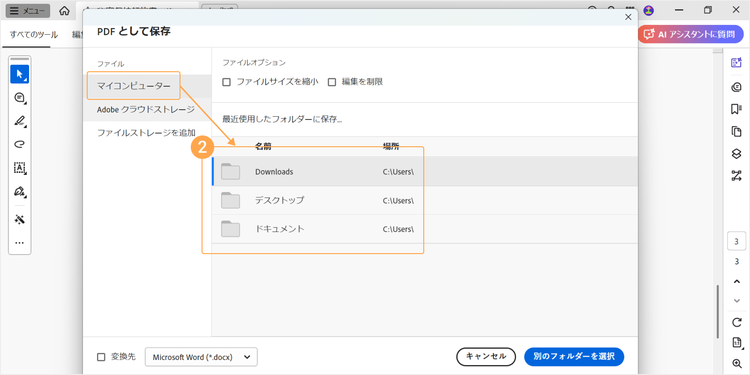Open the apps grid icon
Screen dimensions: 750x375
[630, 9]
